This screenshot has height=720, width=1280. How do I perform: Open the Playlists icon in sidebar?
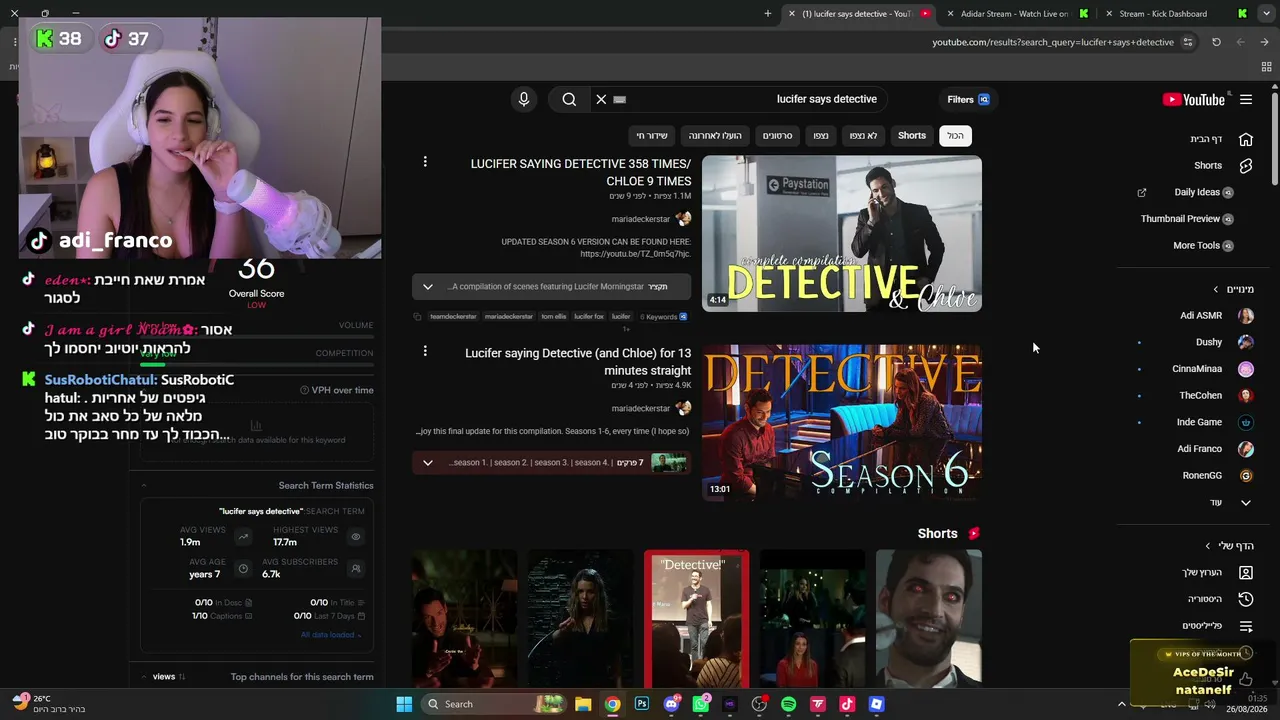pos(1246,626)
